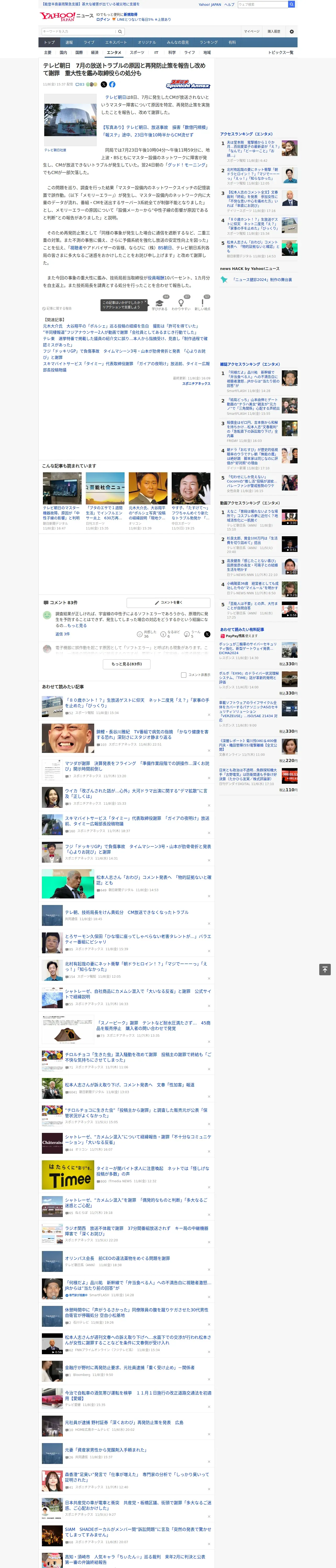Click the ログイン link
This screenshot has width=336, height=1568.
click(103, 20)
